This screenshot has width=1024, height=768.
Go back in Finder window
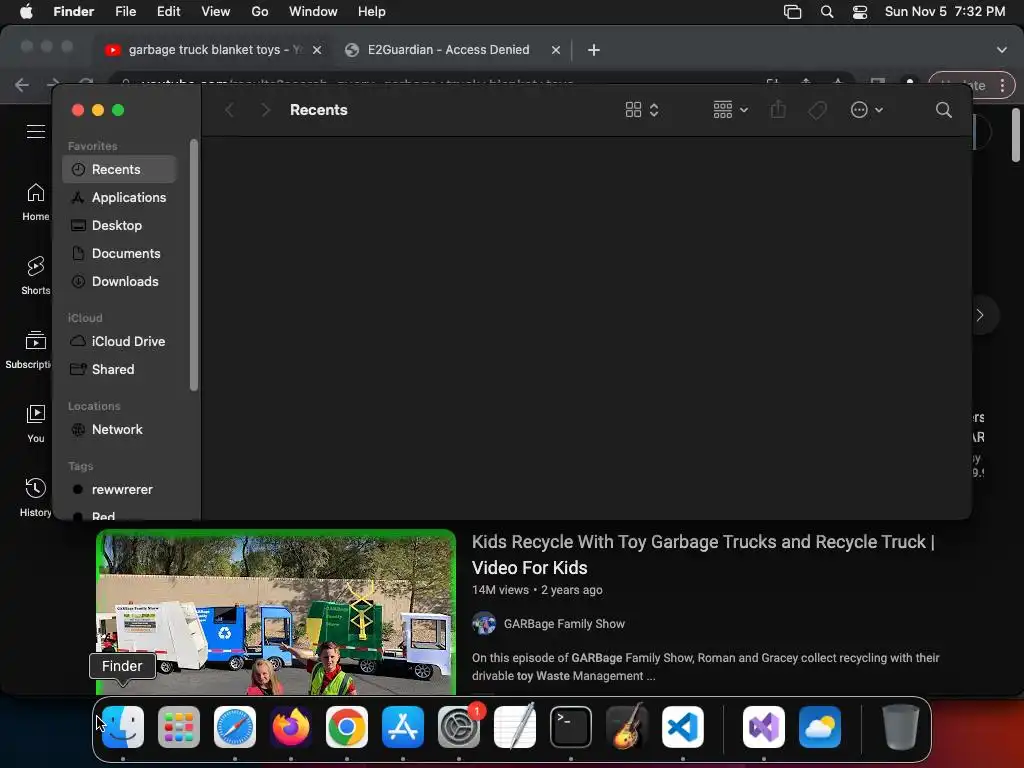[229, 110]
